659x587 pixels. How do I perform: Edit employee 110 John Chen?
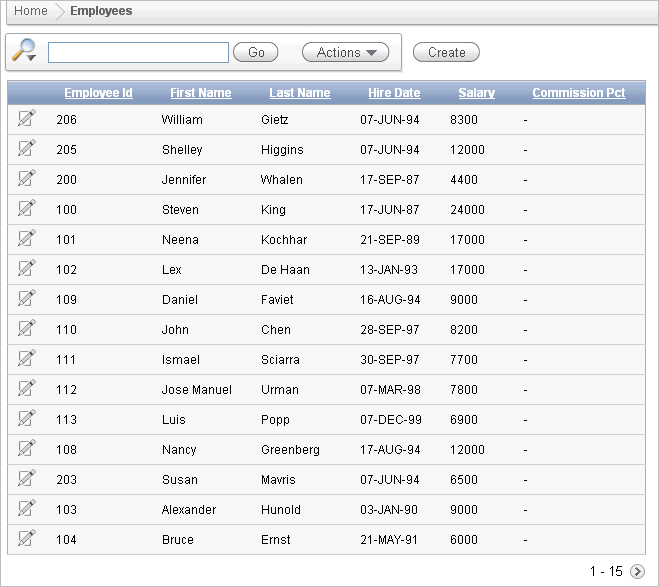(26, 328)
